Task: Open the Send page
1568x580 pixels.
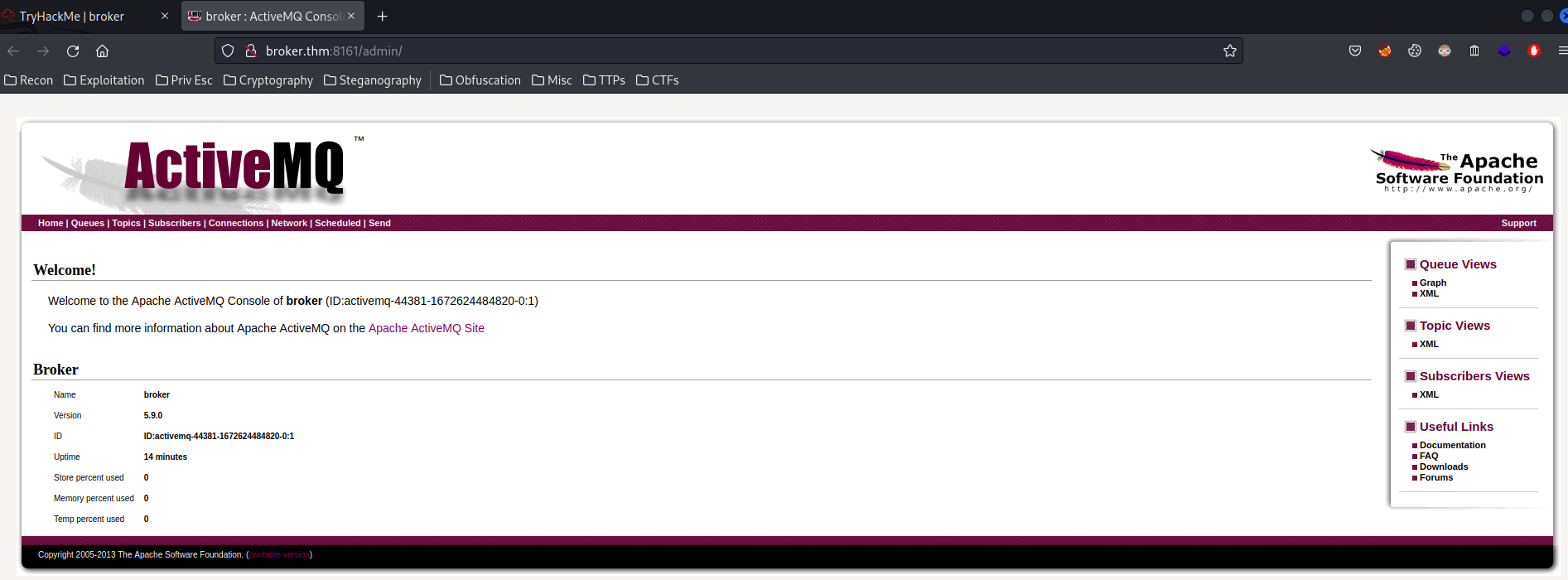Action: 379,223
